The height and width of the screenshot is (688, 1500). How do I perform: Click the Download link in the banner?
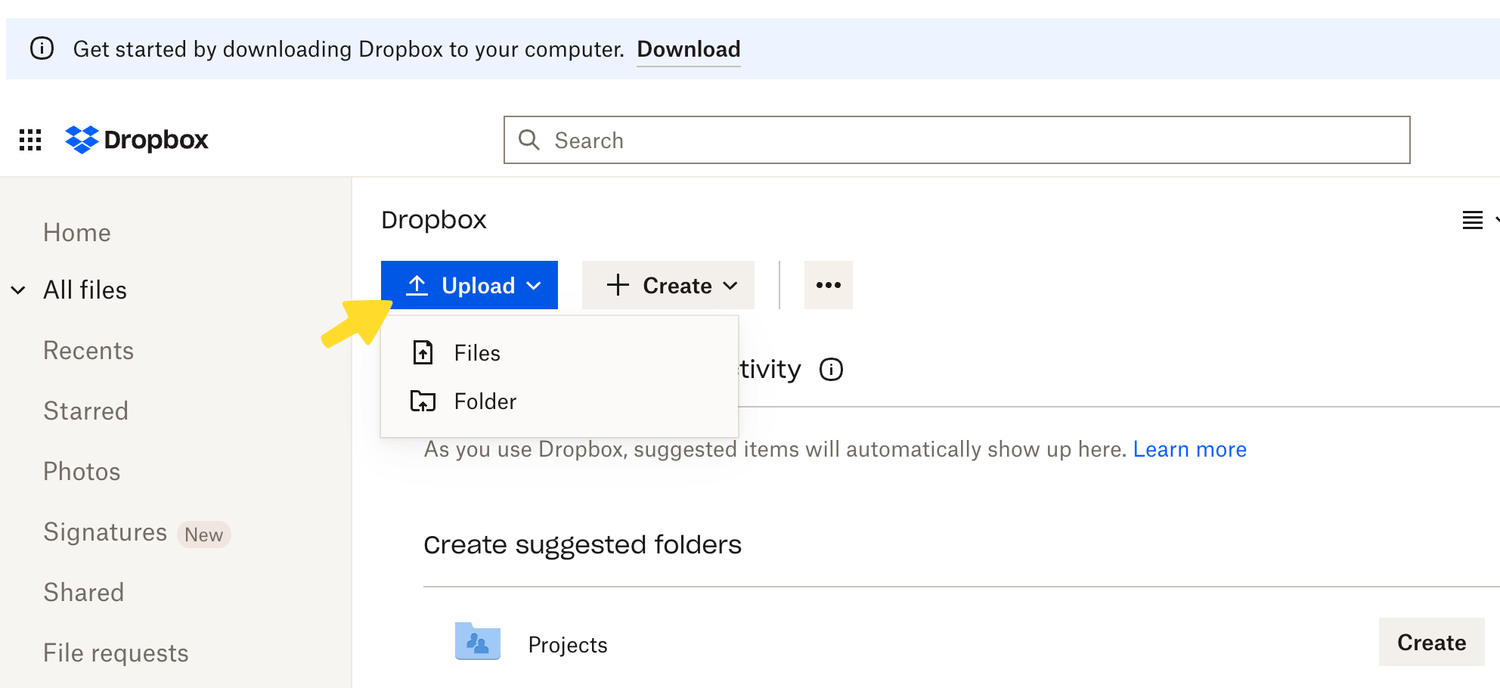[689, 49]
